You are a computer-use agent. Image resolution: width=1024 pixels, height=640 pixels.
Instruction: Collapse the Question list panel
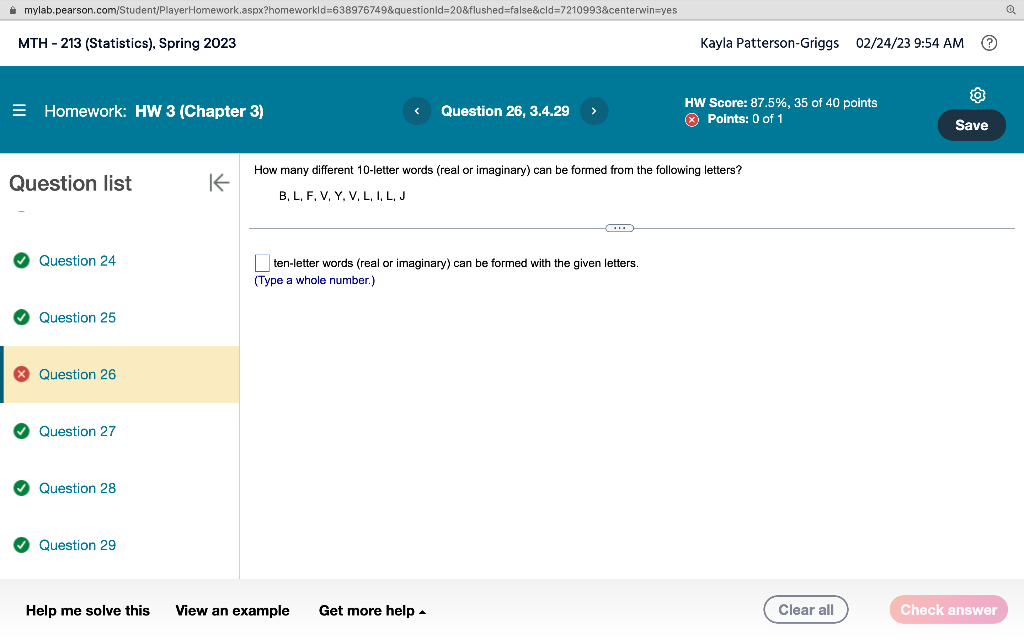click(218, 183)
